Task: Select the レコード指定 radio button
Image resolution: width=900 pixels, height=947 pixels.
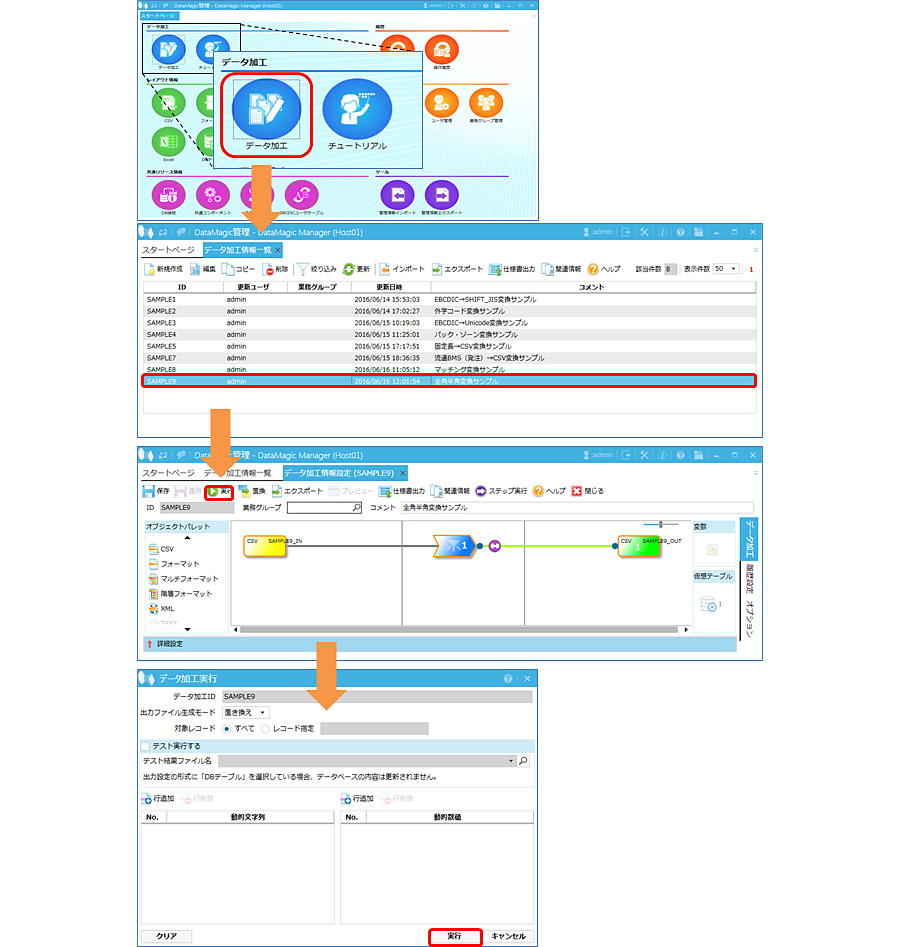Action: coord(266,728)
